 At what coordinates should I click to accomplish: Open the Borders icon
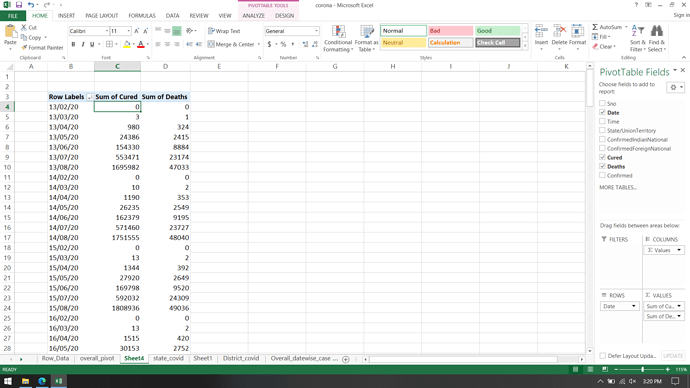[x=109, y=44]
